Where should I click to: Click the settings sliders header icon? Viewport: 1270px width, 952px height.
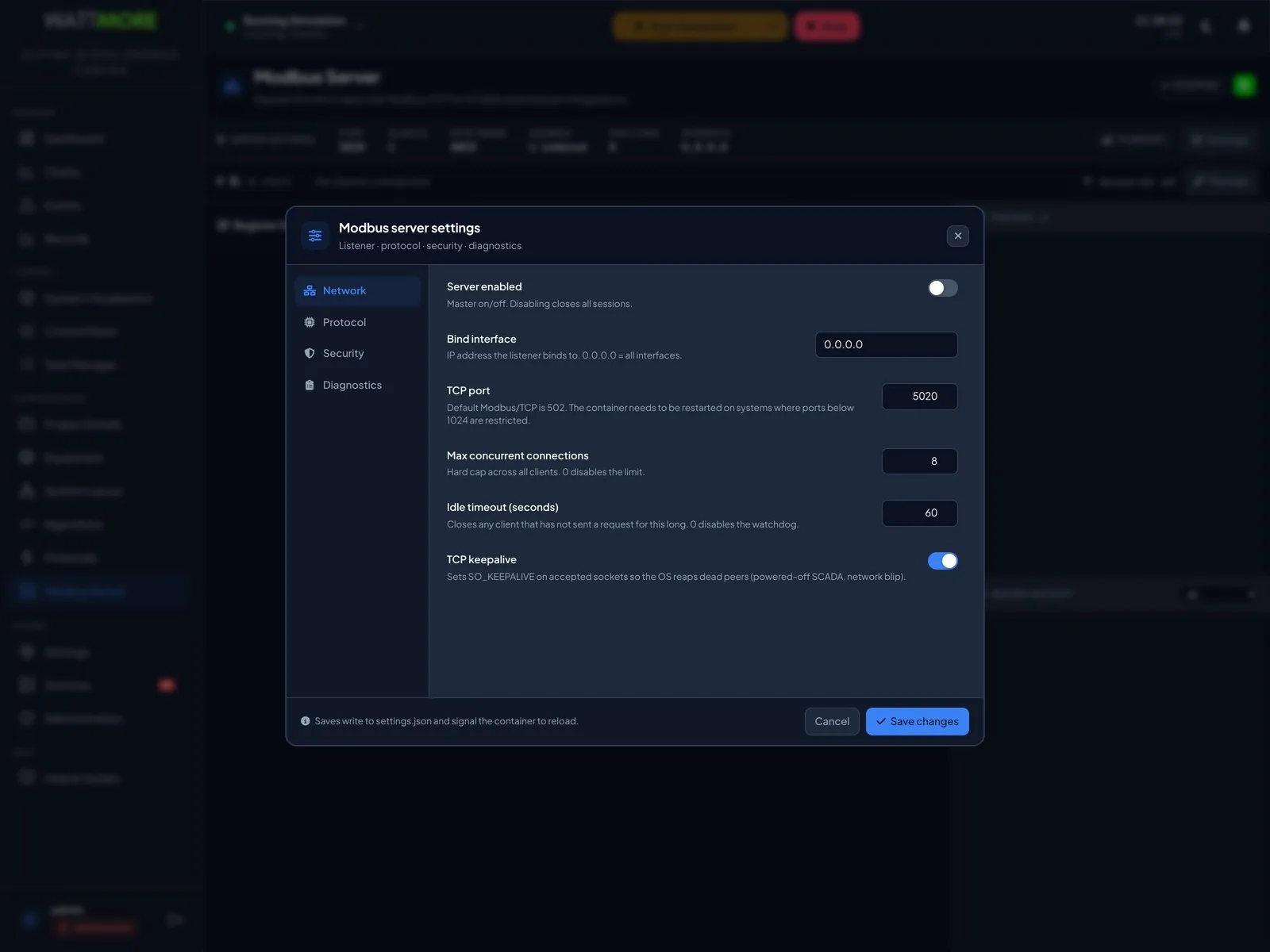(315, 236)
